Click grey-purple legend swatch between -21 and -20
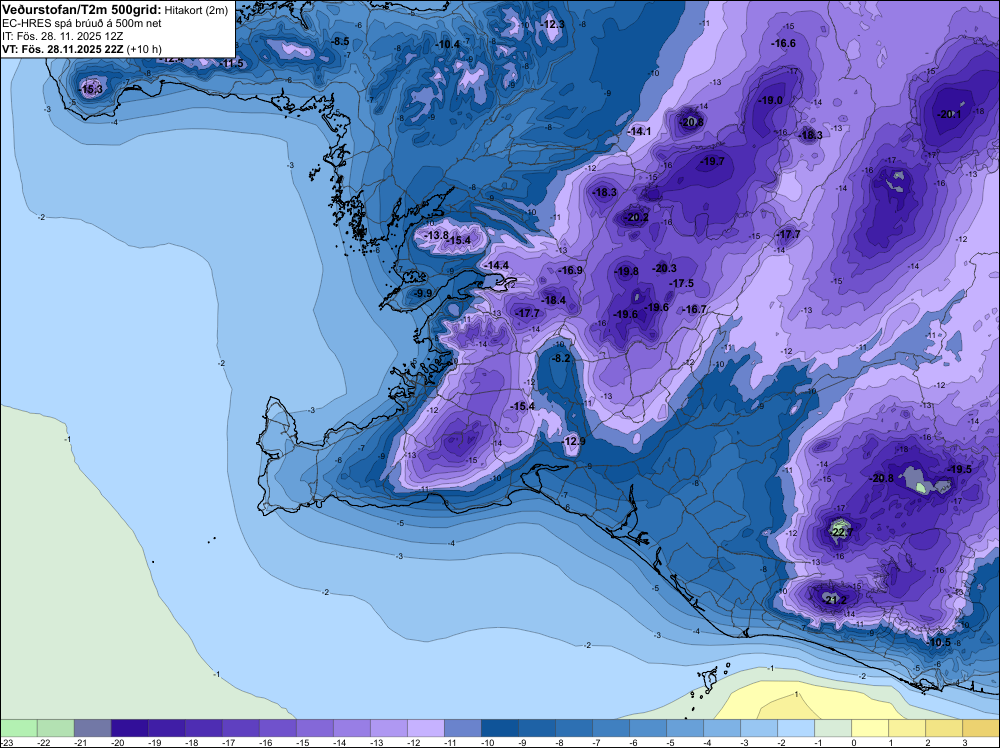The width and height of the screenshot is (1000, 748). tap(92, 728)
